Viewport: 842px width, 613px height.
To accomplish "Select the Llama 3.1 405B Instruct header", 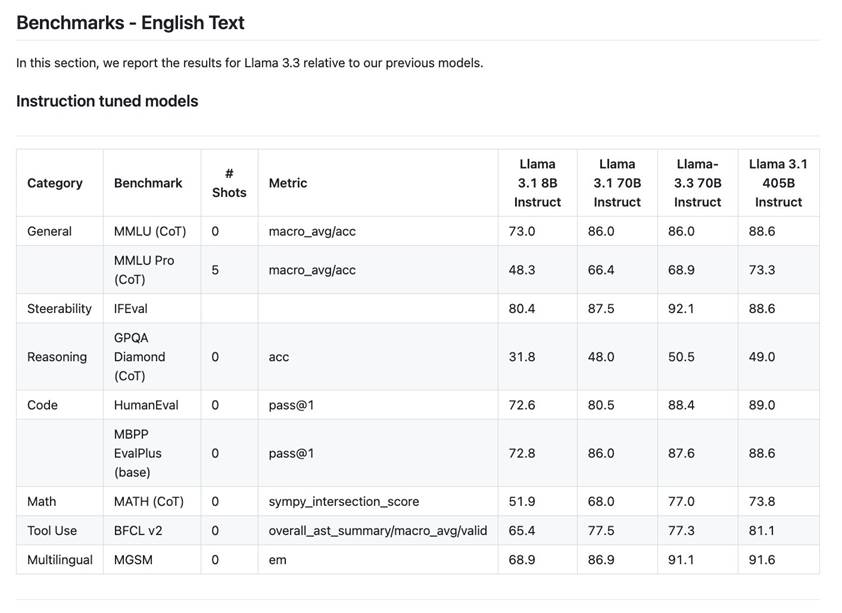I will click(778, 183).
